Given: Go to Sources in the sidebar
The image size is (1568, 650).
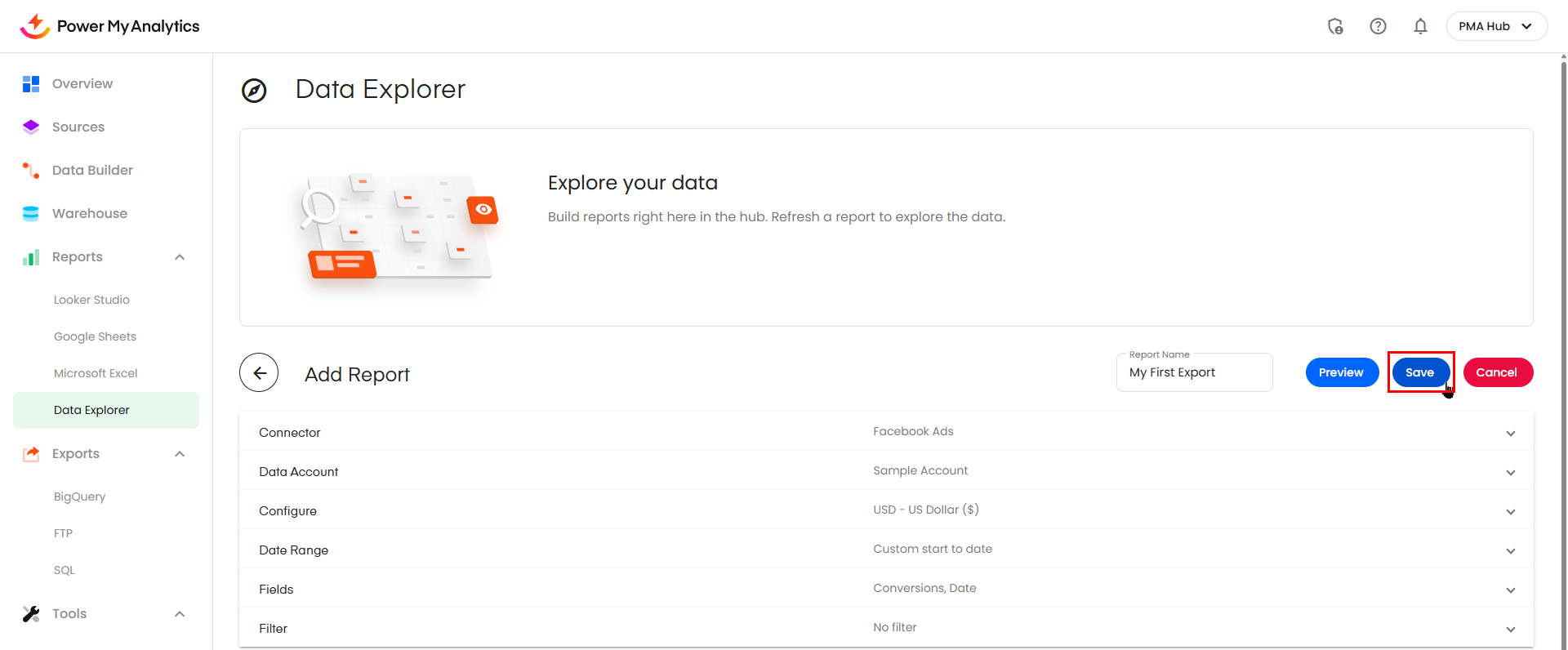Looking at the screenshot, I should tap(78, 127).
